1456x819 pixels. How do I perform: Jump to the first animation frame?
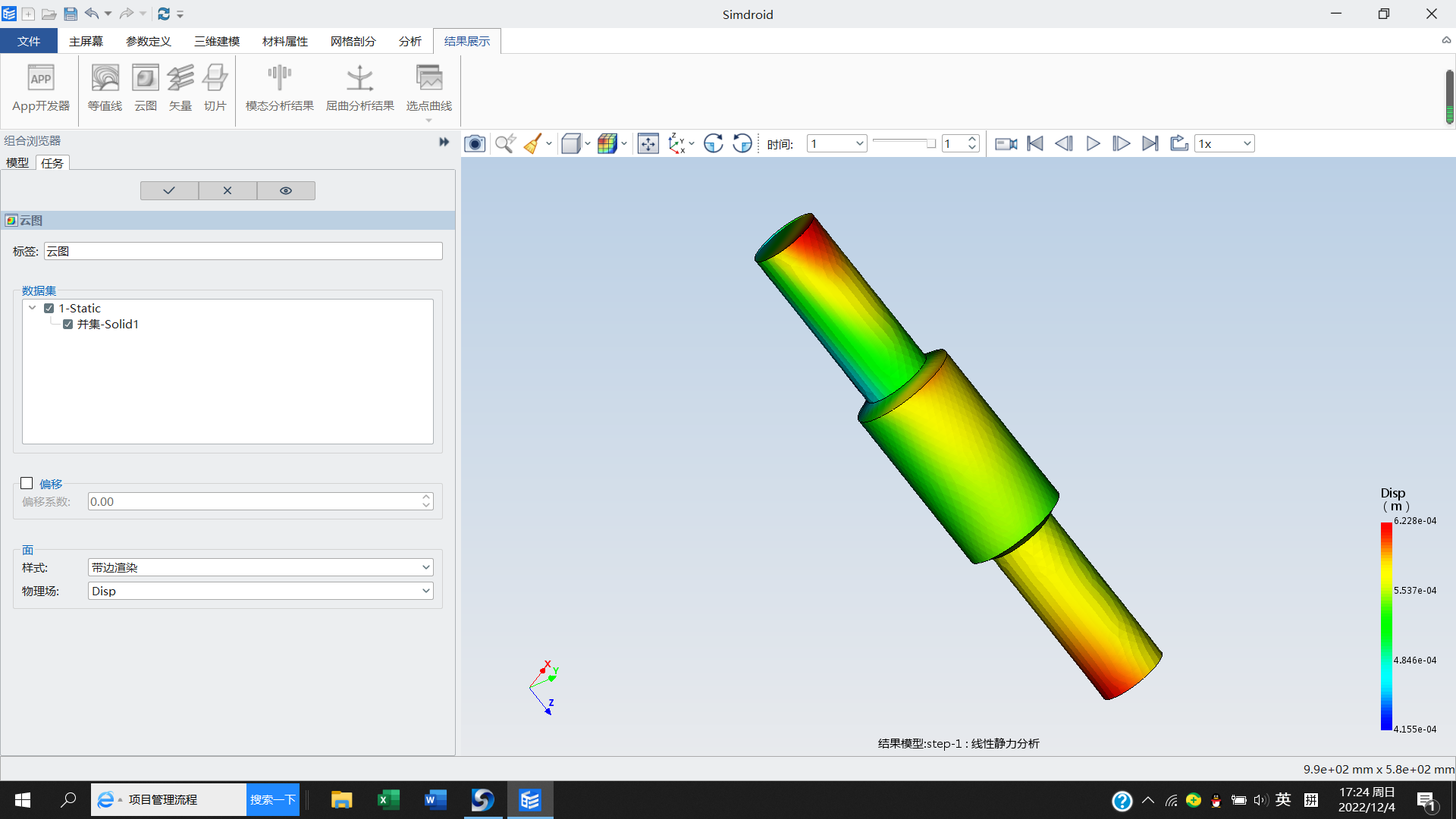coord(1035,143)
